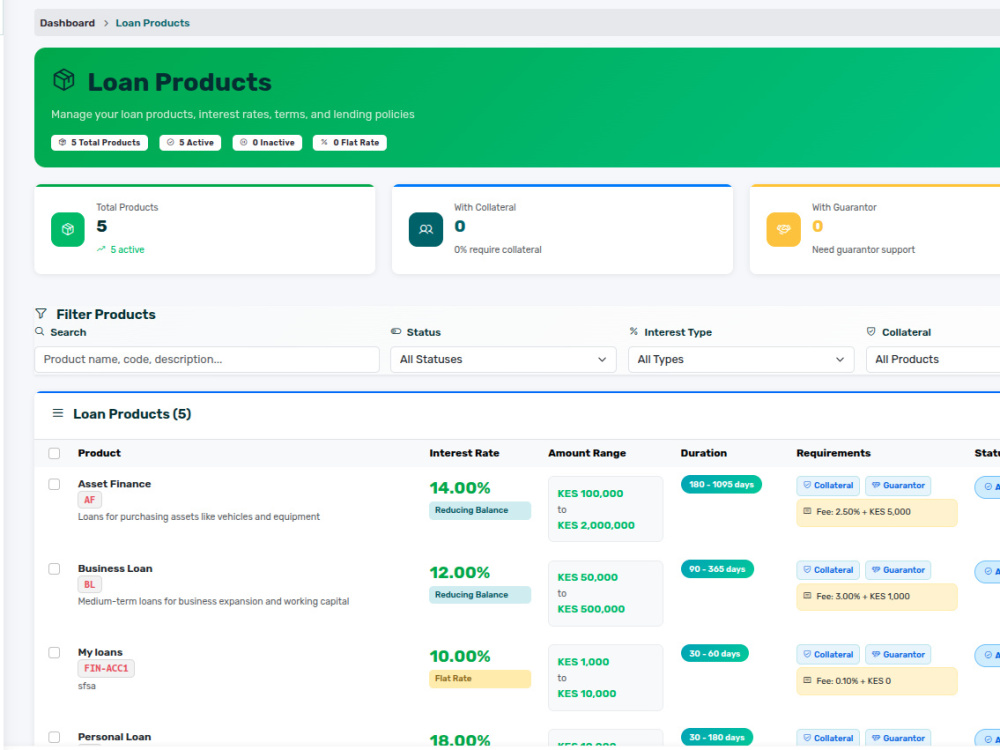Click the Duration column header
Viewport: 1000px width, 750px height.
[703, 453]
